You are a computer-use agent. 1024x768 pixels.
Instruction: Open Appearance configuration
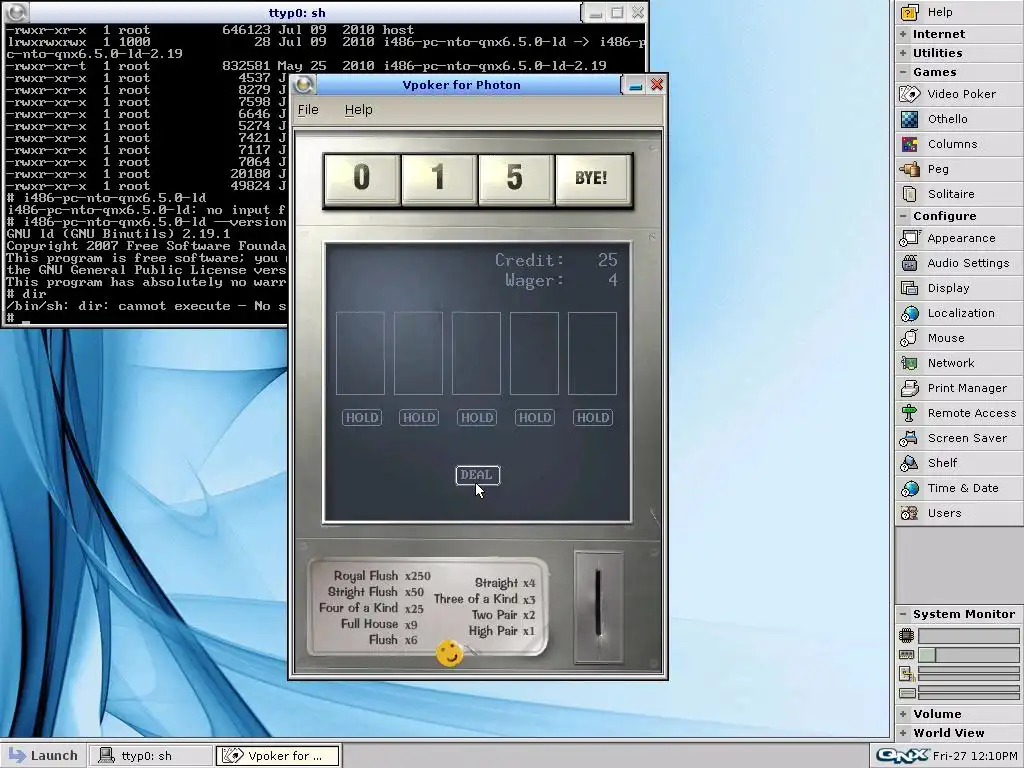[959, 238]
